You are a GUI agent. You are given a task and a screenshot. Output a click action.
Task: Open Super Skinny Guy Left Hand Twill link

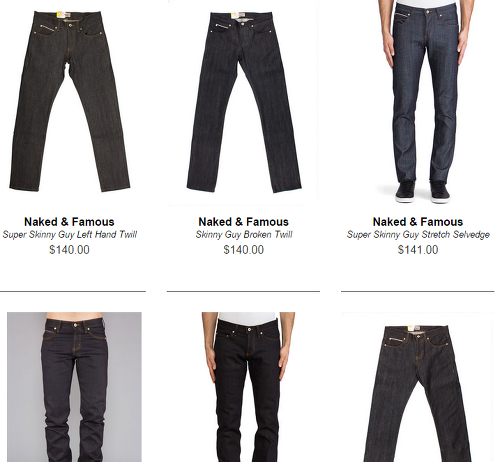(x=70, y=235)
